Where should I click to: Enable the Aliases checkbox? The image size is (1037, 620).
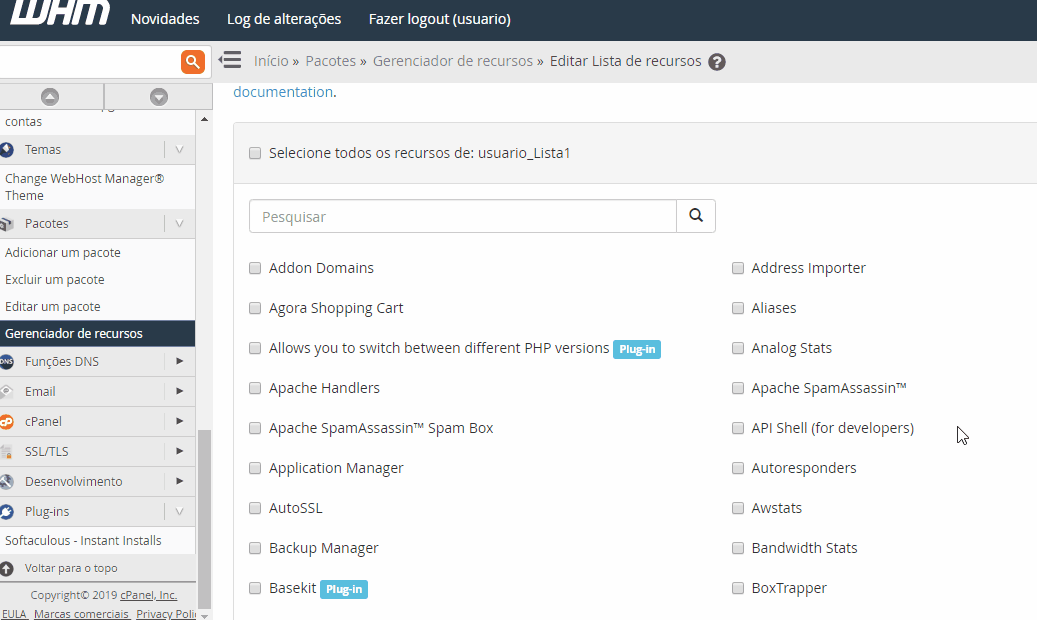(x=737, y=308)
